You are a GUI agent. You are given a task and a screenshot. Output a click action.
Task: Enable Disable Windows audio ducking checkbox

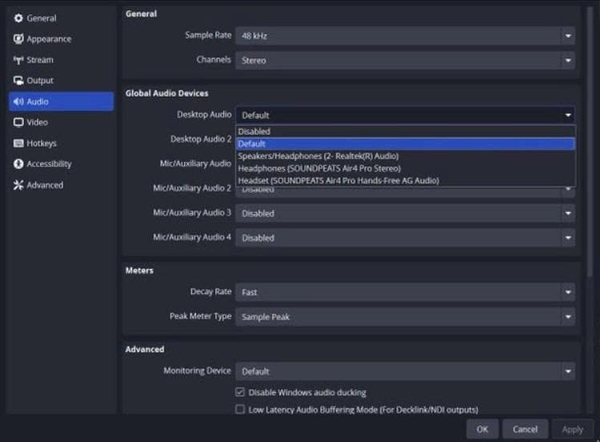[x=240, y=392]
